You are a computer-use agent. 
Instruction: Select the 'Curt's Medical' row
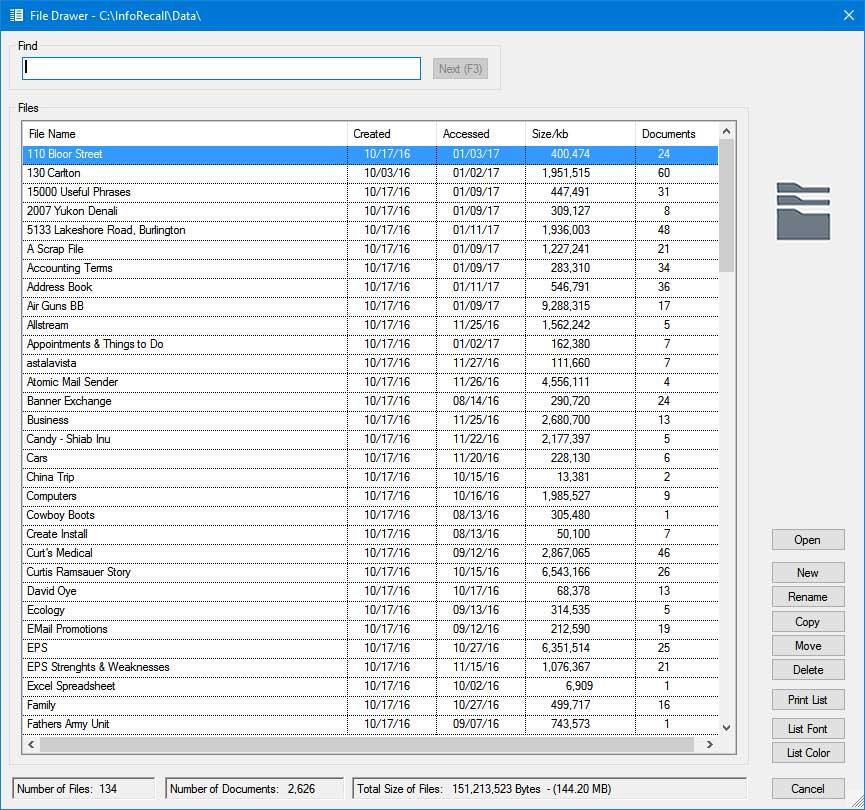[x=370, y=553]
